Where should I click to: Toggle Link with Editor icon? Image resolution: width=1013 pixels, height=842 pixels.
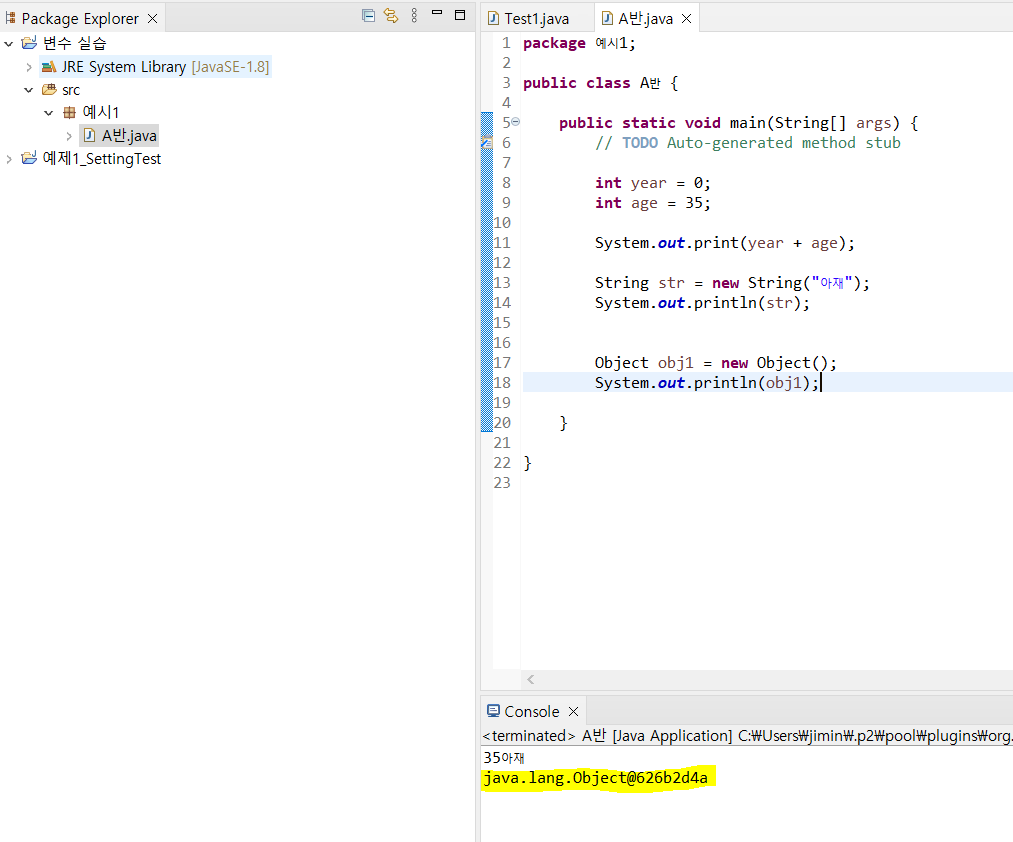391,16
